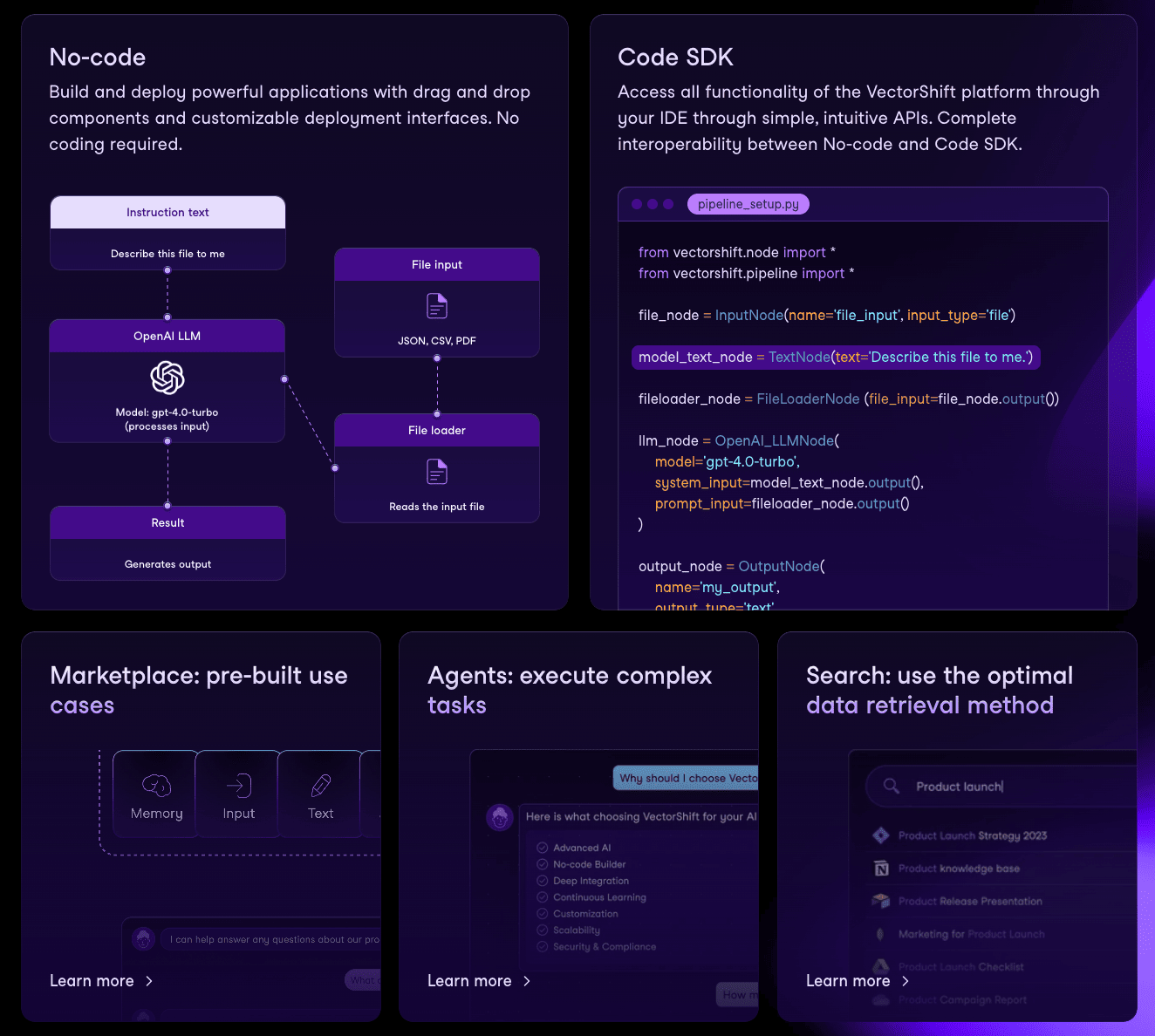The width and height of the screenshot is (1155, 1036).
Task: Check the Security & Compliance checklist item
Action: [x=543, y=947]
